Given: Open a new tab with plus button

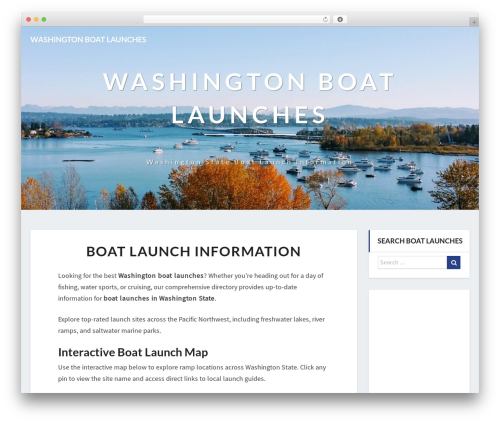Looking at the screenshot, I should coord(474,22).
